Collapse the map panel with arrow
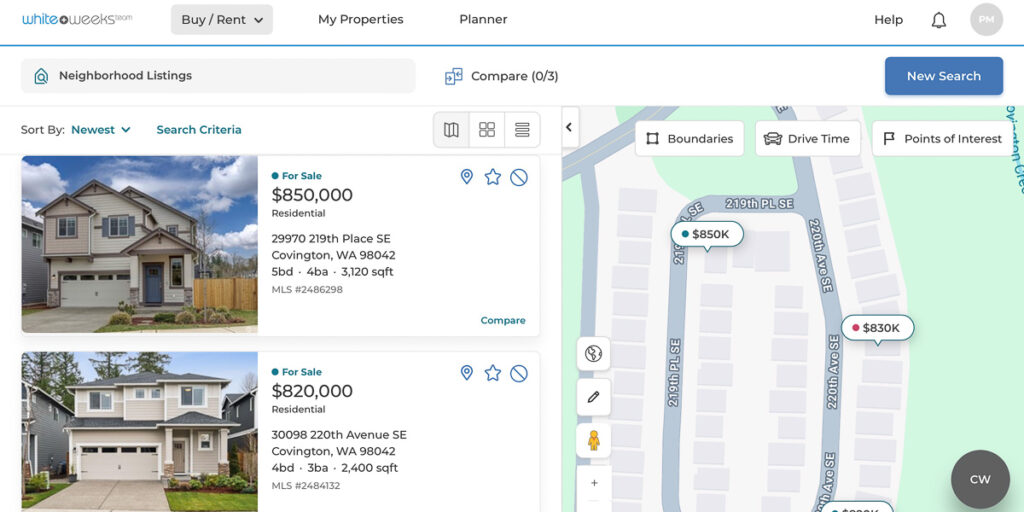The height and width of the screenshot is (512, 1024). pyautogui.click(x=569, y=127)
